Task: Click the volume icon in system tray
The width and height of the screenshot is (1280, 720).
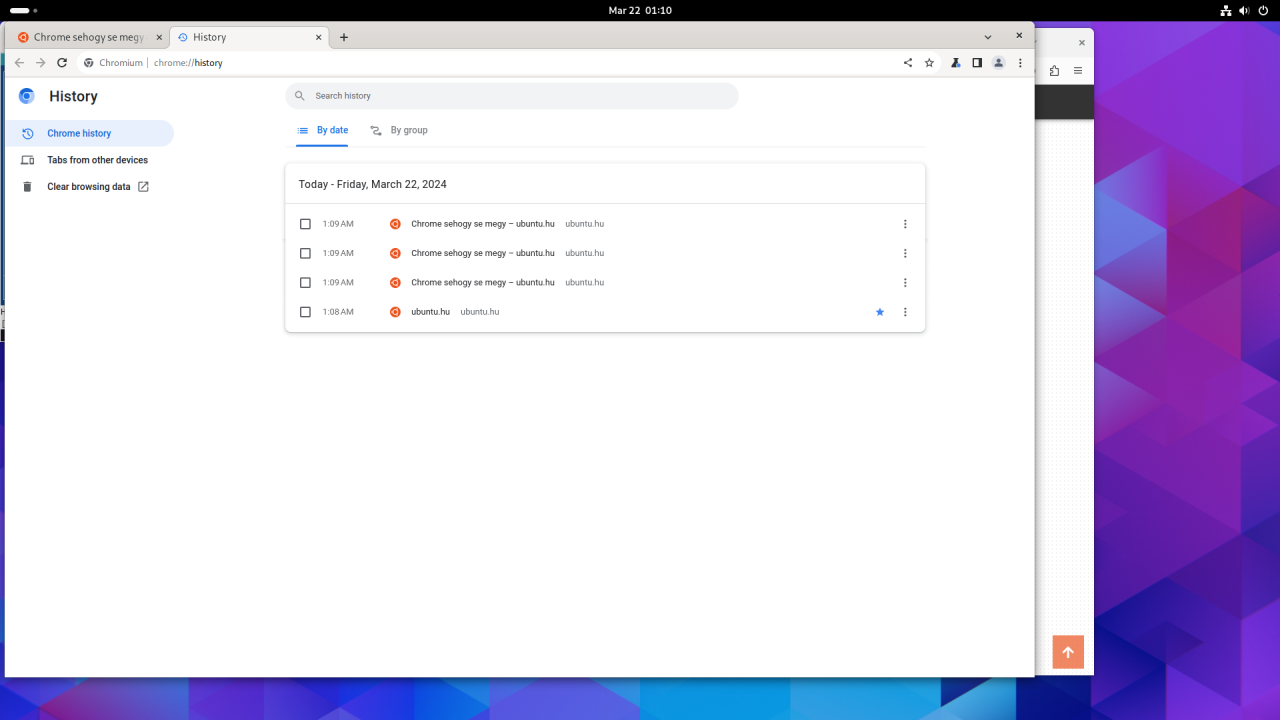Action: point(1245,10)
